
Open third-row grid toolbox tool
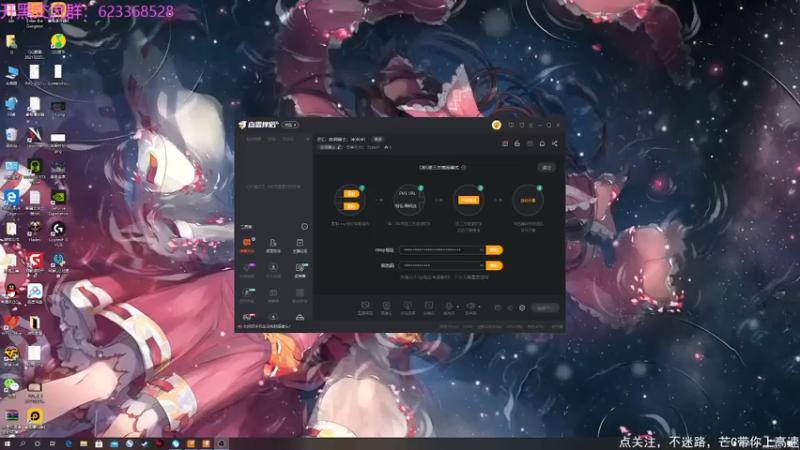[x=299, y=295]
